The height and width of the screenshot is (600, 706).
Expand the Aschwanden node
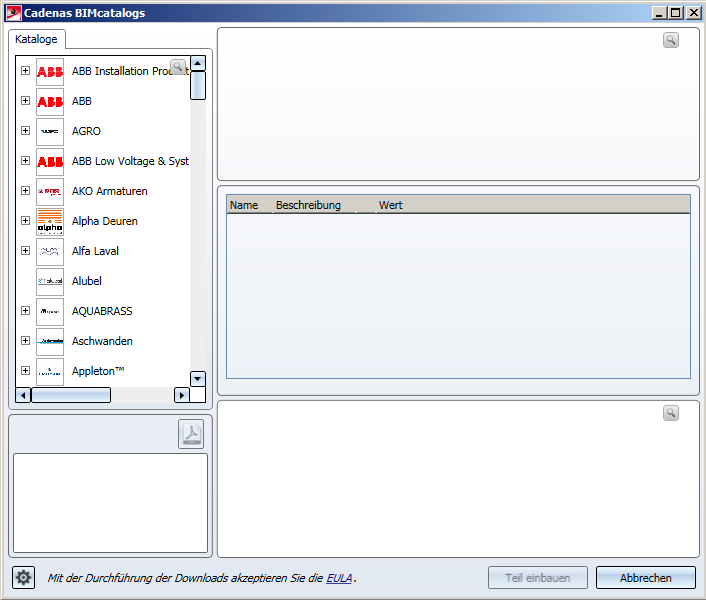26,341
